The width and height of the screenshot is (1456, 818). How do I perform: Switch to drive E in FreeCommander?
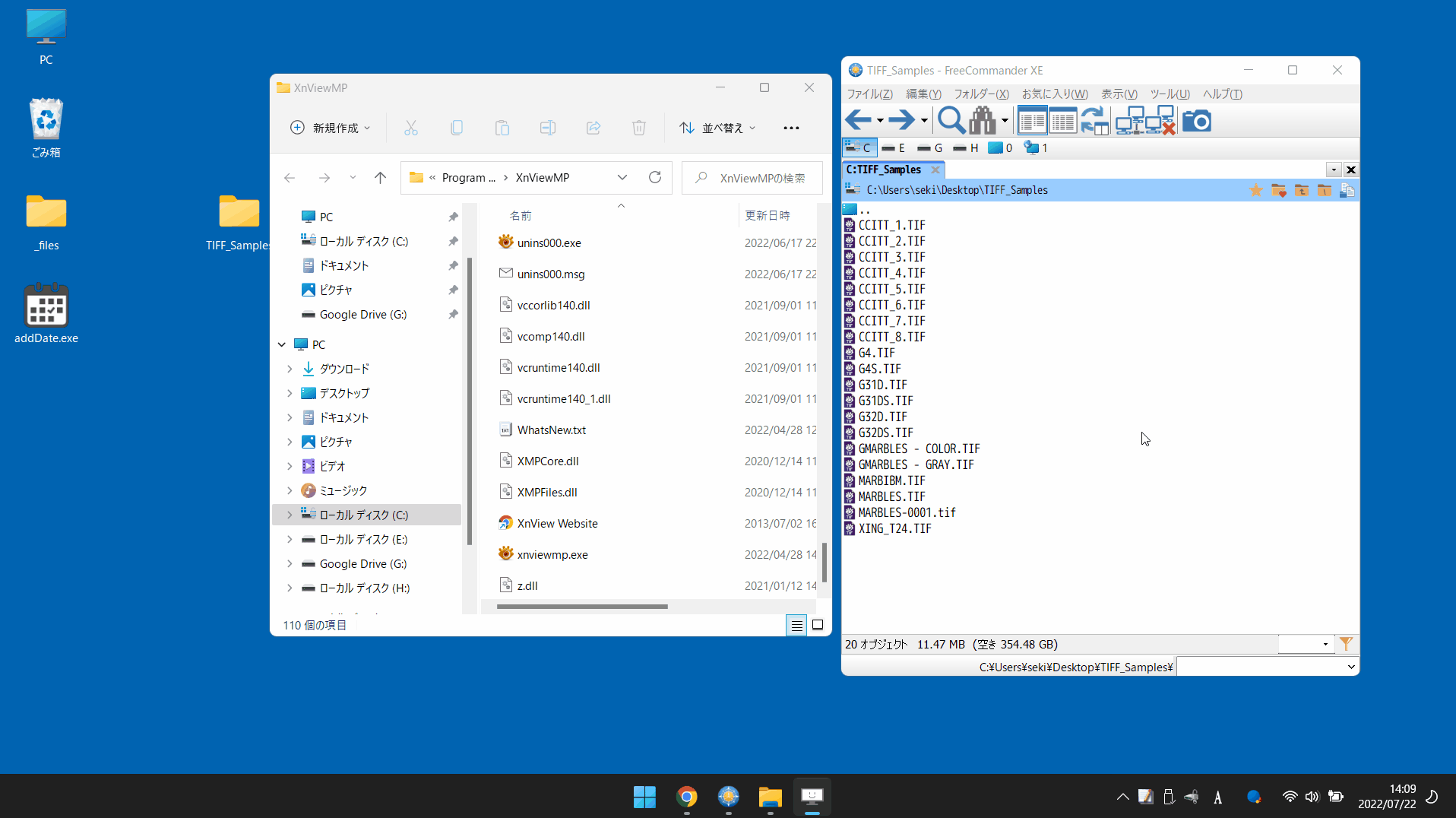point(894,148)
